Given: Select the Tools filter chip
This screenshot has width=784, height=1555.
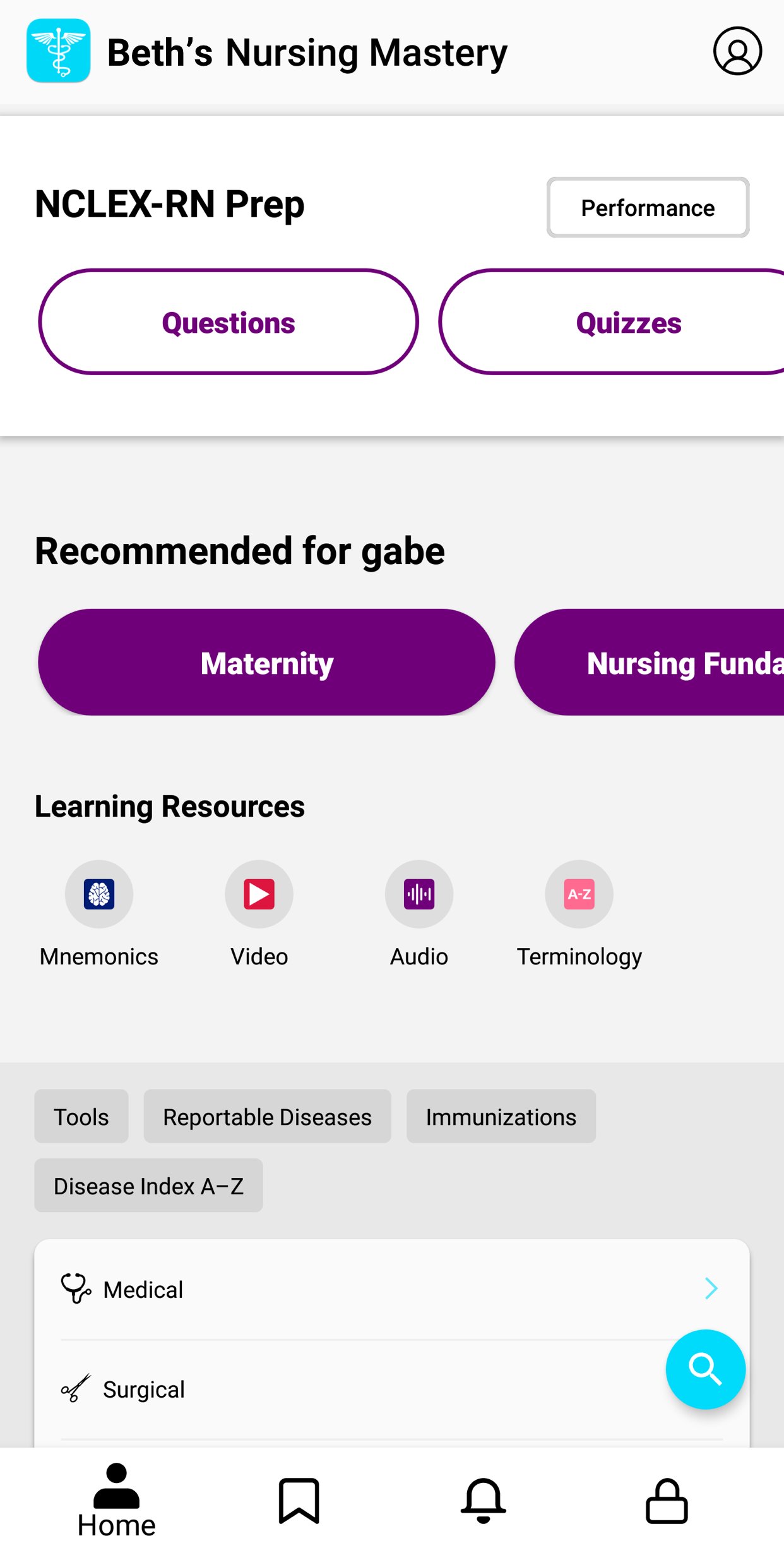Looking at the screenshot, I should coord(81,1117).
